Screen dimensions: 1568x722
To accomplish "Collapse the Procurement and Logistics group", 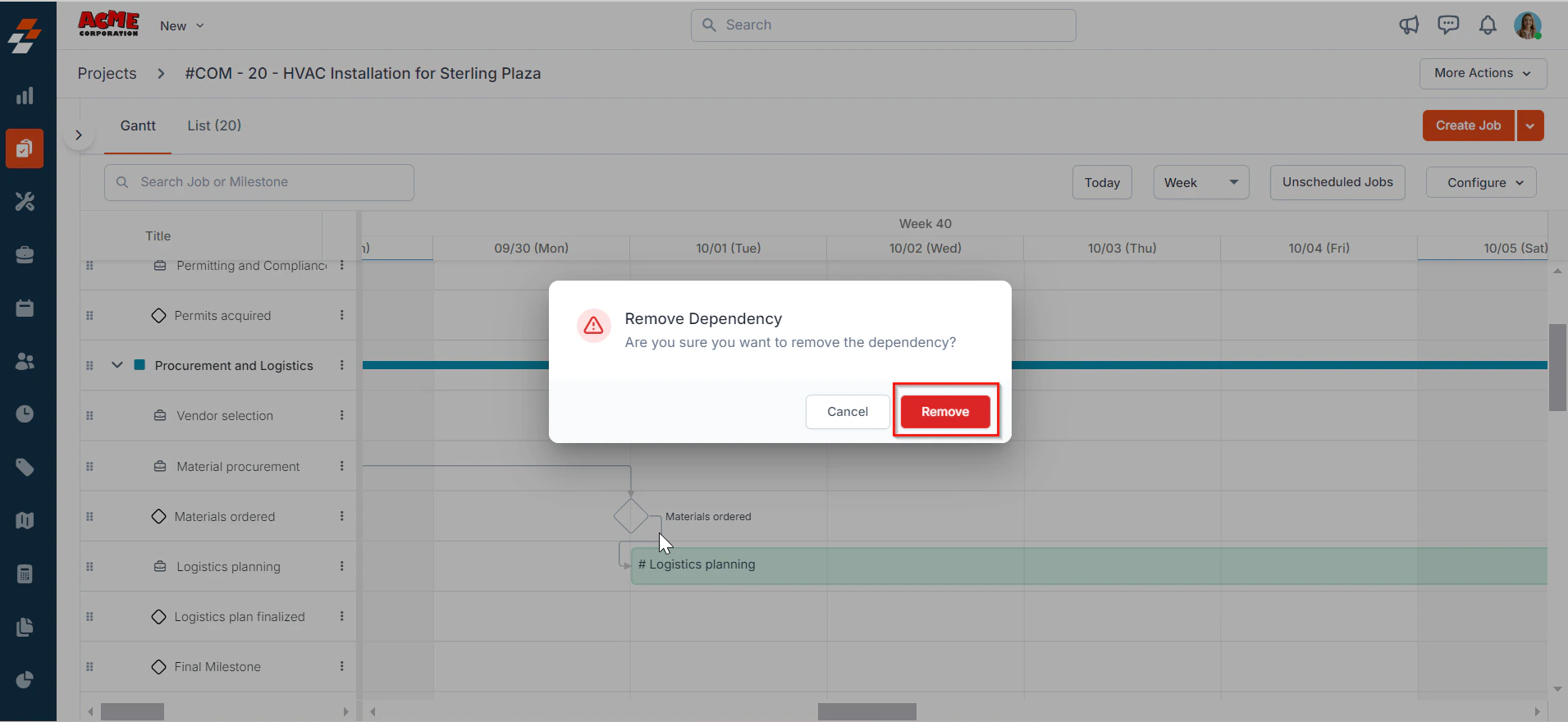I will click(x=117, y=365).
